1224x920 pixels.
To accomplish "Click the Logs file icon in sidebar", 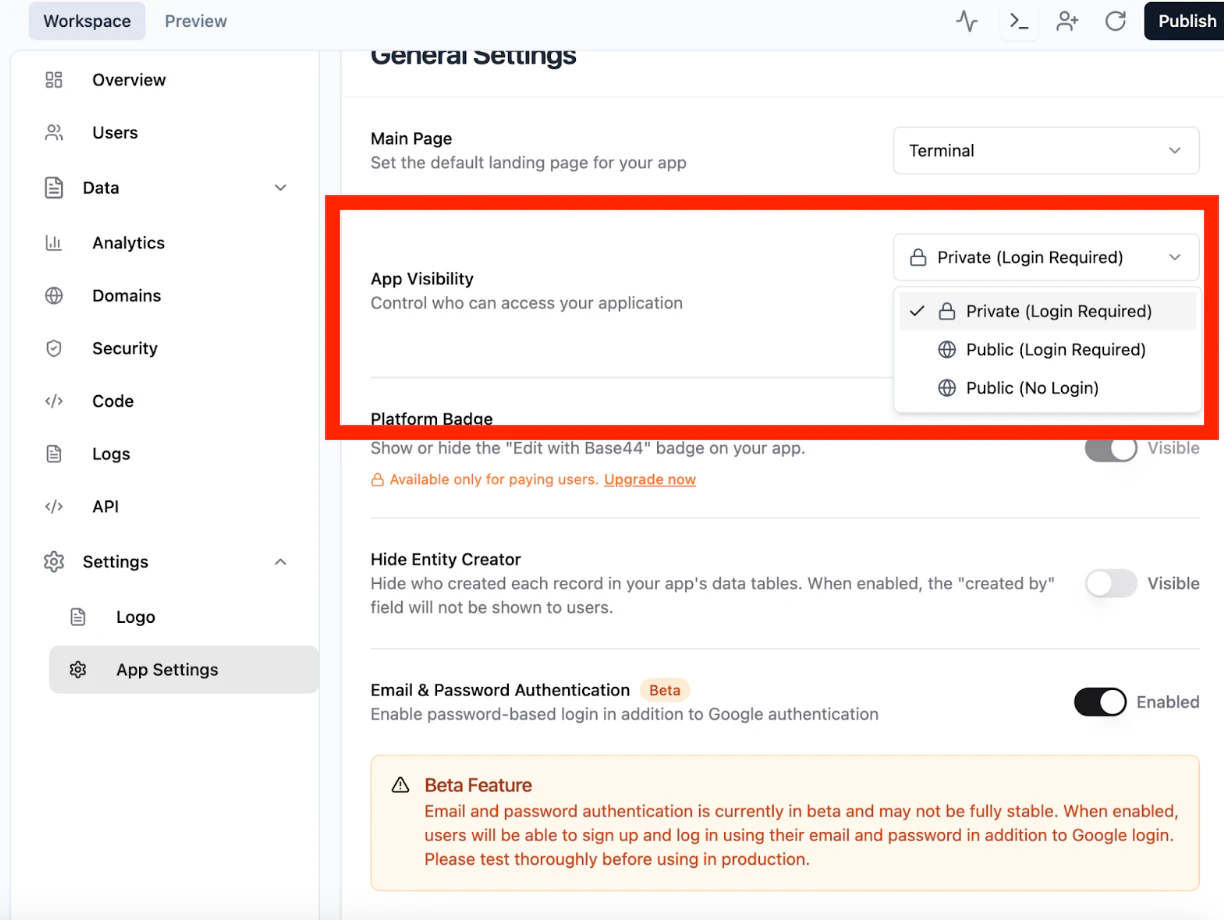I will (54, 454).
